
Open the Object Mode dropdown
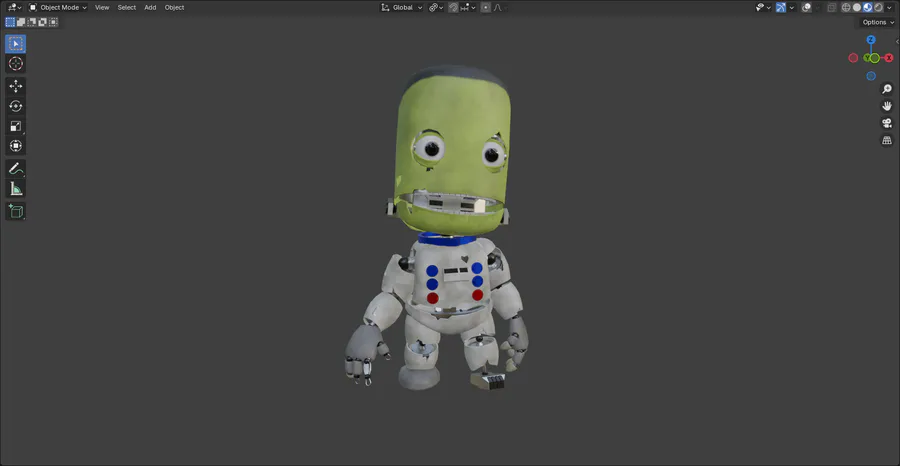[x=58, y=7]
